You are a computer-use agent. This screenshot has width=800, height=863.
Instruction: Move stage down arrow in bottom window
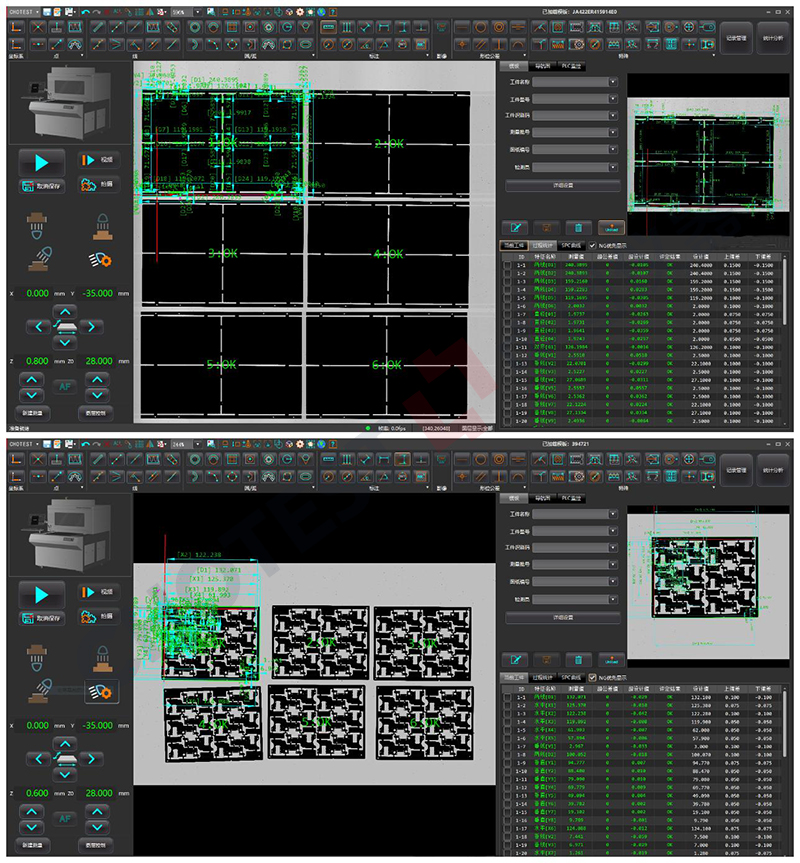point(65,774)
